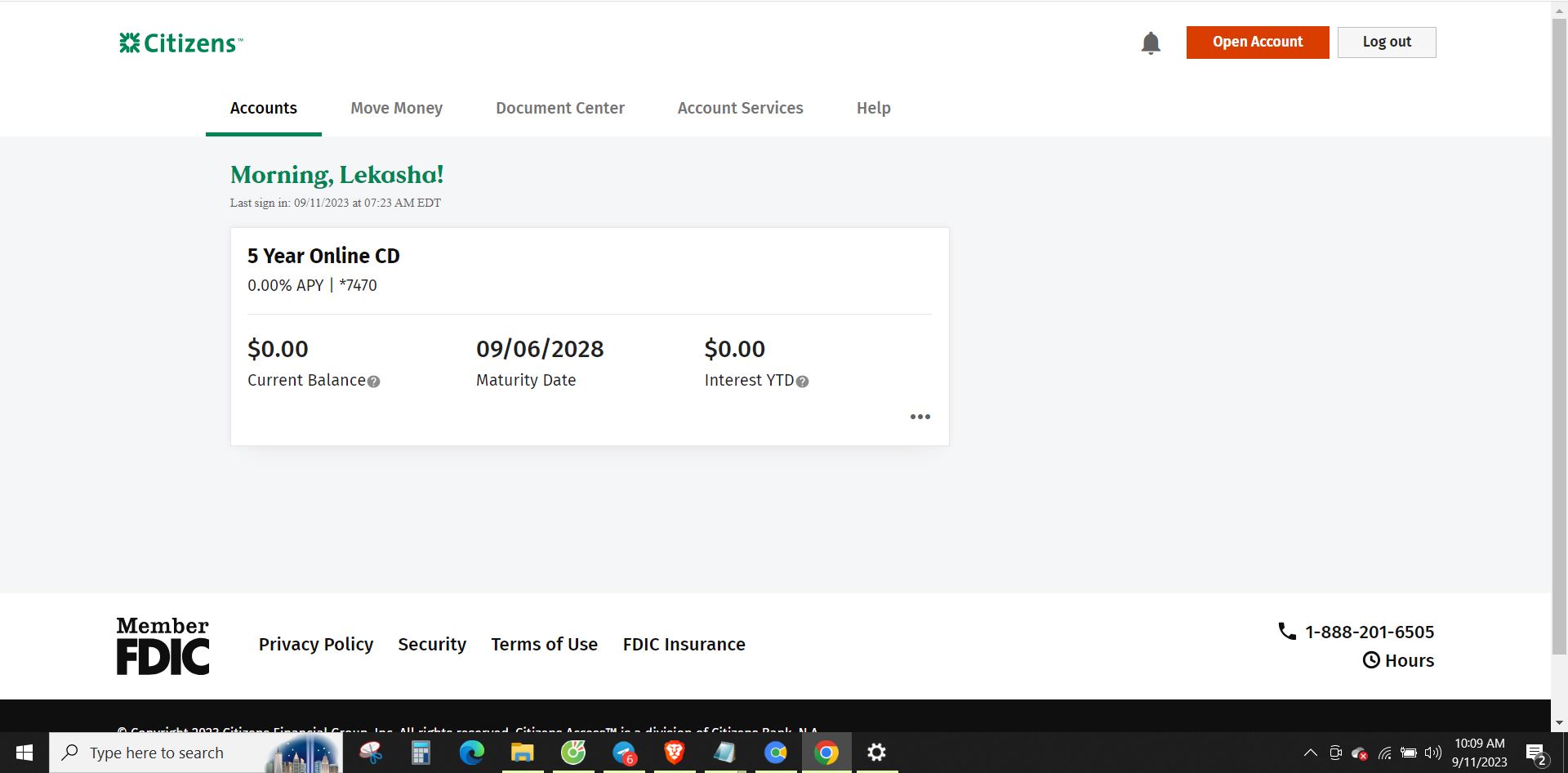Image resolution: width=1568 pixels, height=773 pixels.
Task: Open the volume speaker in the system tray
Action: point(1434,753)
